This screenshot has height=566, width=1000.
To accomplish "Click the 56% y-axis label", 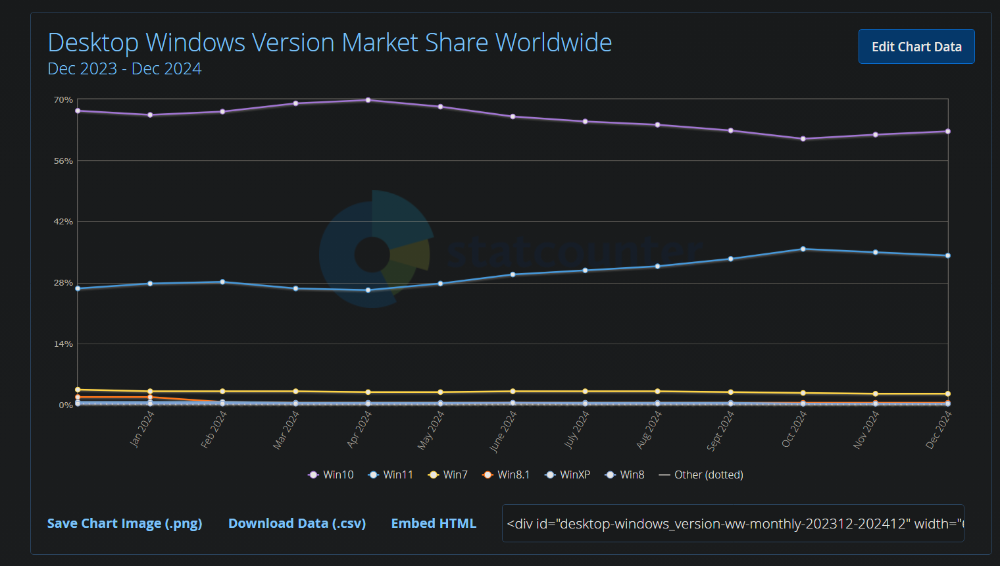I will point(63,161).
